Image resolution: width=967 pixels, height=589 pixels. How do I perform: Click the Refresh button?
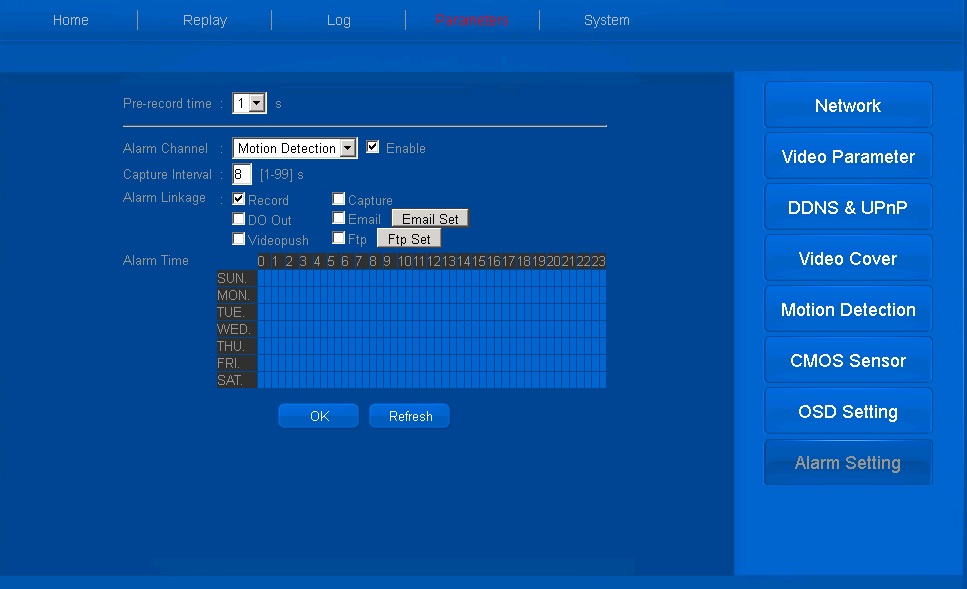410,416
